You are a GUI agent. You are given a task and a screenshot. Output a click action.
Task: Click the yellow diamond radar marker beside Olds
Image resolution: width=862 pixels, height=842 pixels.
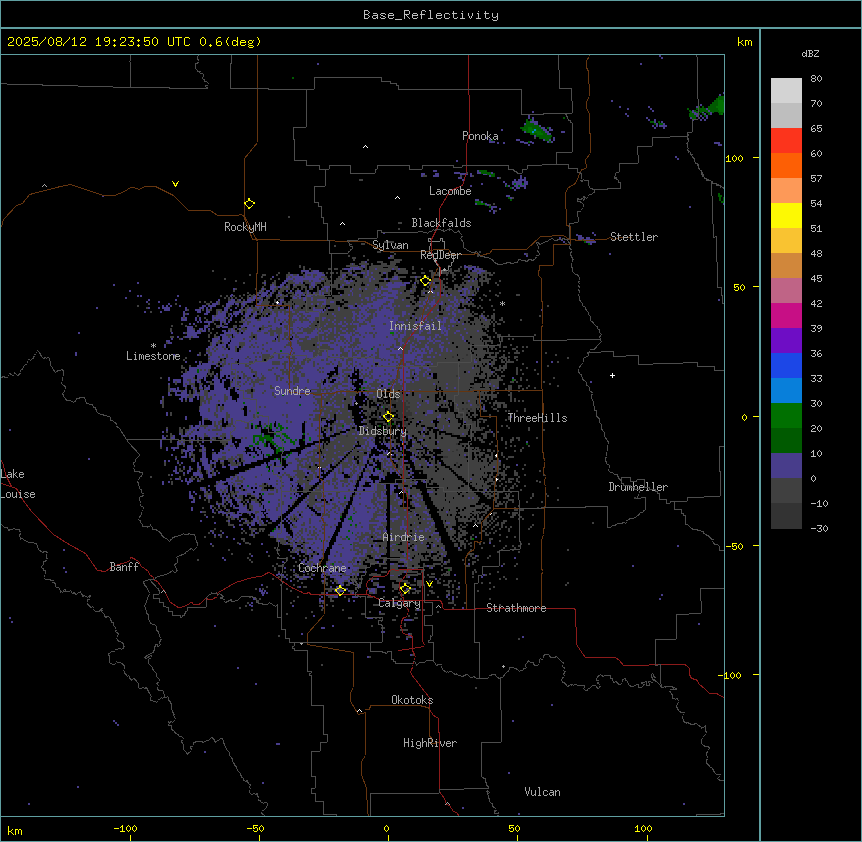coord(388,417)
